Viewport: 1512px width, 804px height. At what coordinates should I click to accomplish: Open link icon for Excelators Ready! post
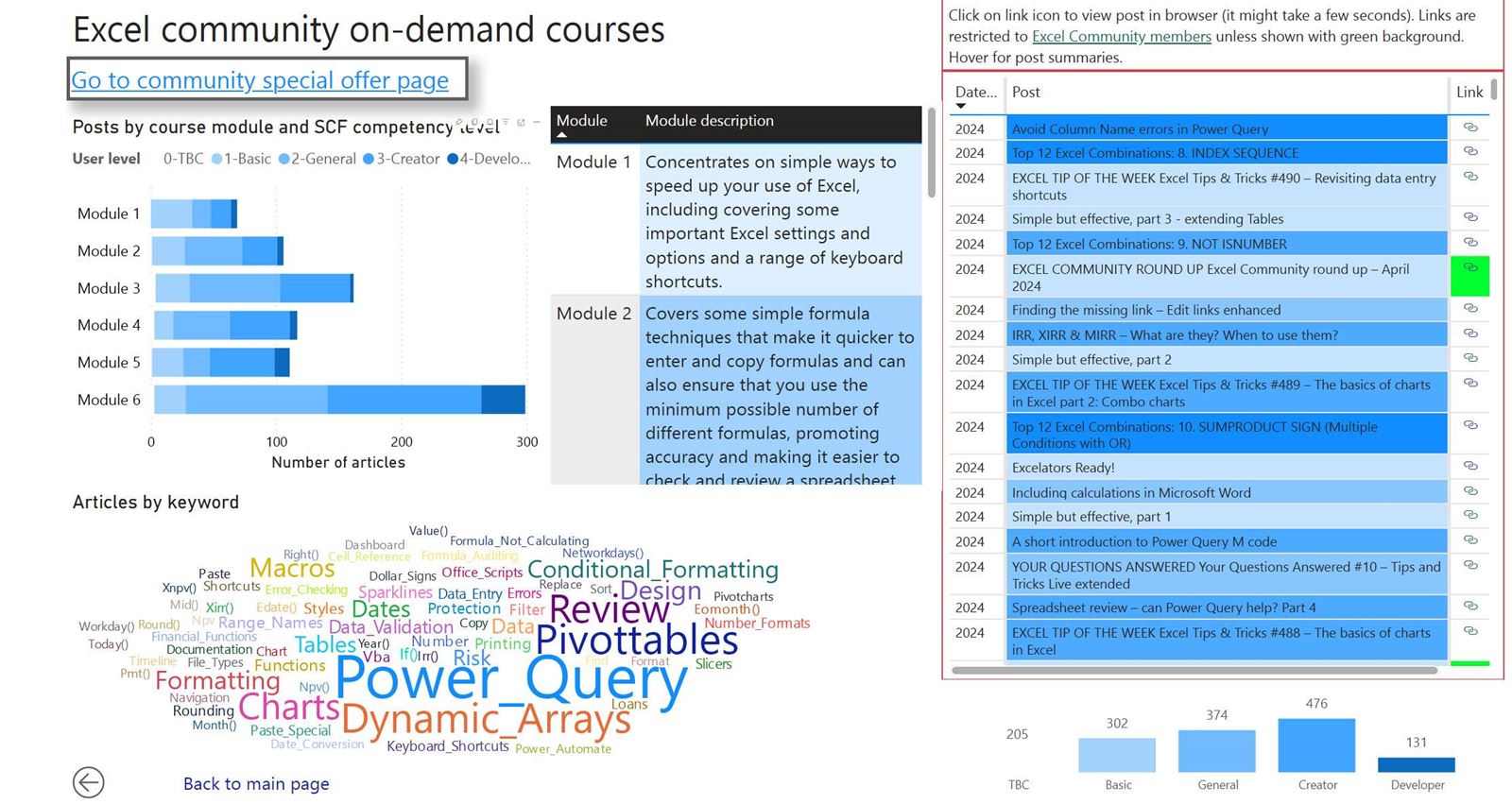coord(1470,466)
